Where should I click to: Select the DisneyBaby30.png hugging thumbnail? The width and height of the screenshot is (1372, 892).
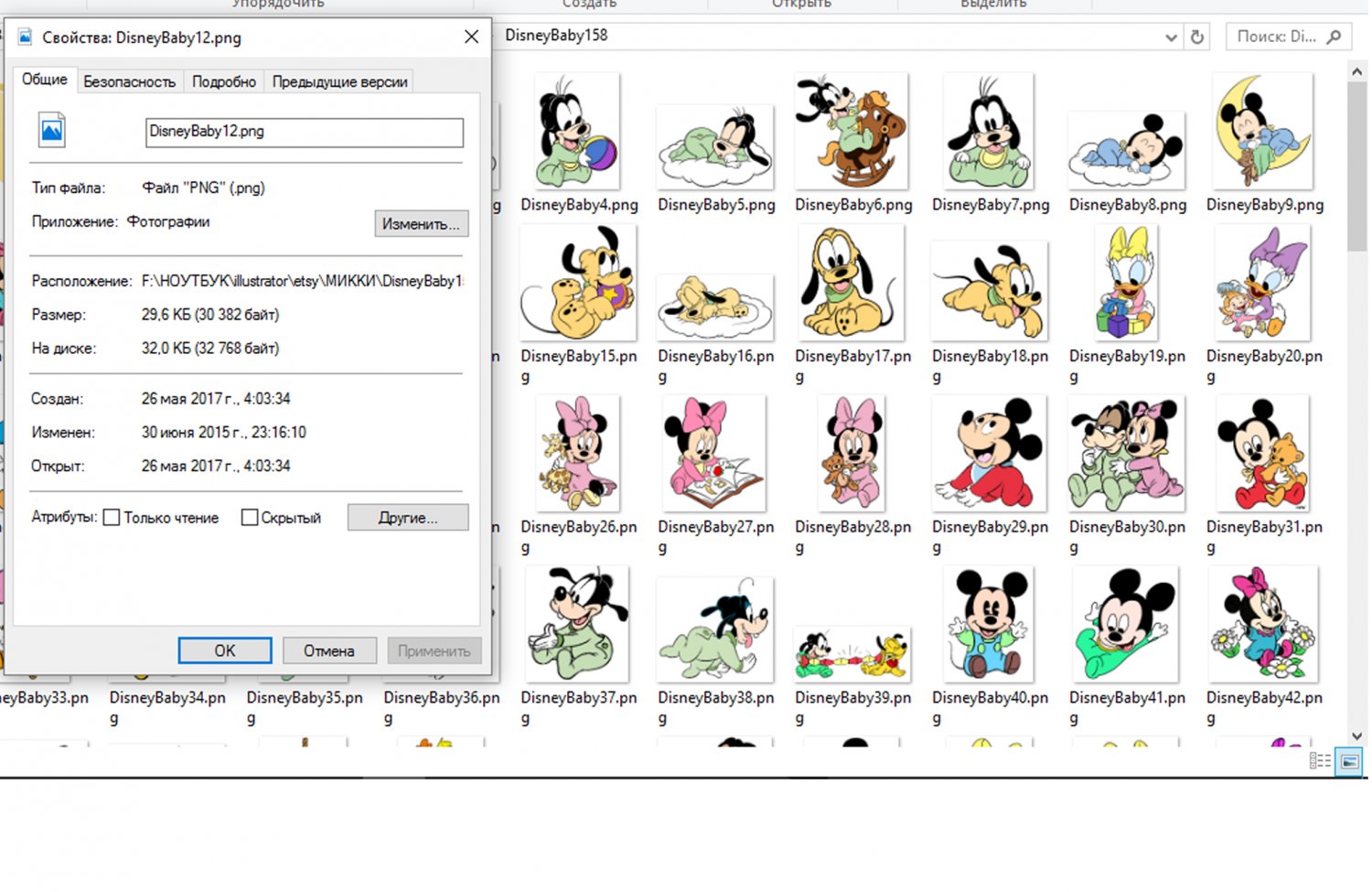pyautogui.click(x=1127, y=454)
